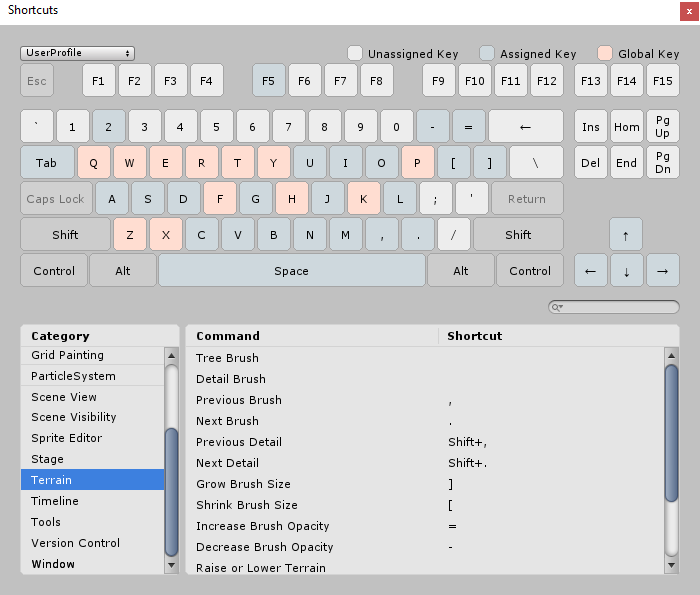Select the Shrink Brush Size command
Viewport: 700px width, 595px height.
[425, 505]
